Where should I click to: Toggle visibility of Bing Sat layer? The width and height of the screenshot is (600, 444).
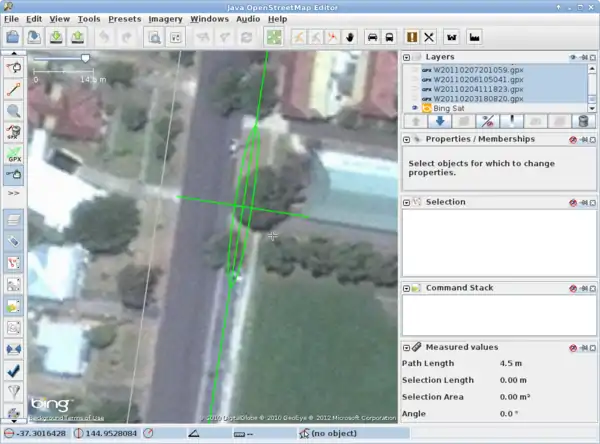coord(415,107)
